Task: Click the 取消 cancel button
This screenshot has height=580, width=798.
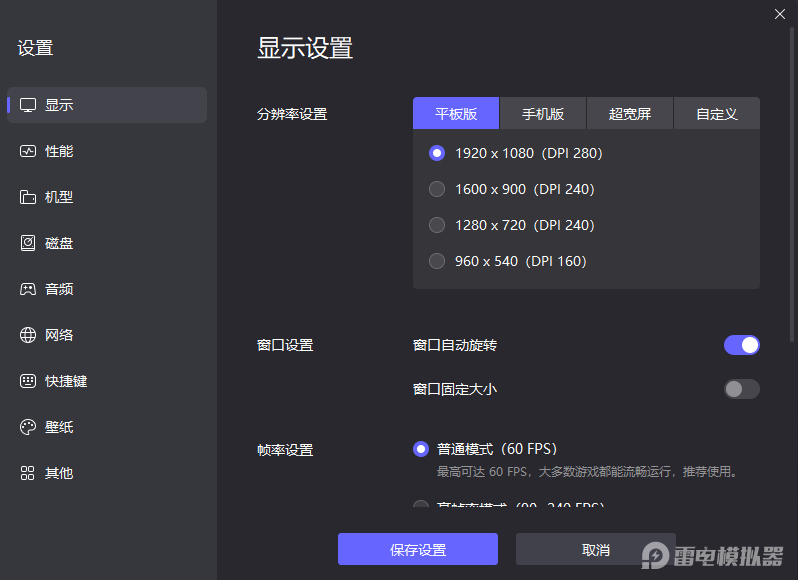Action: pos(595,549)
